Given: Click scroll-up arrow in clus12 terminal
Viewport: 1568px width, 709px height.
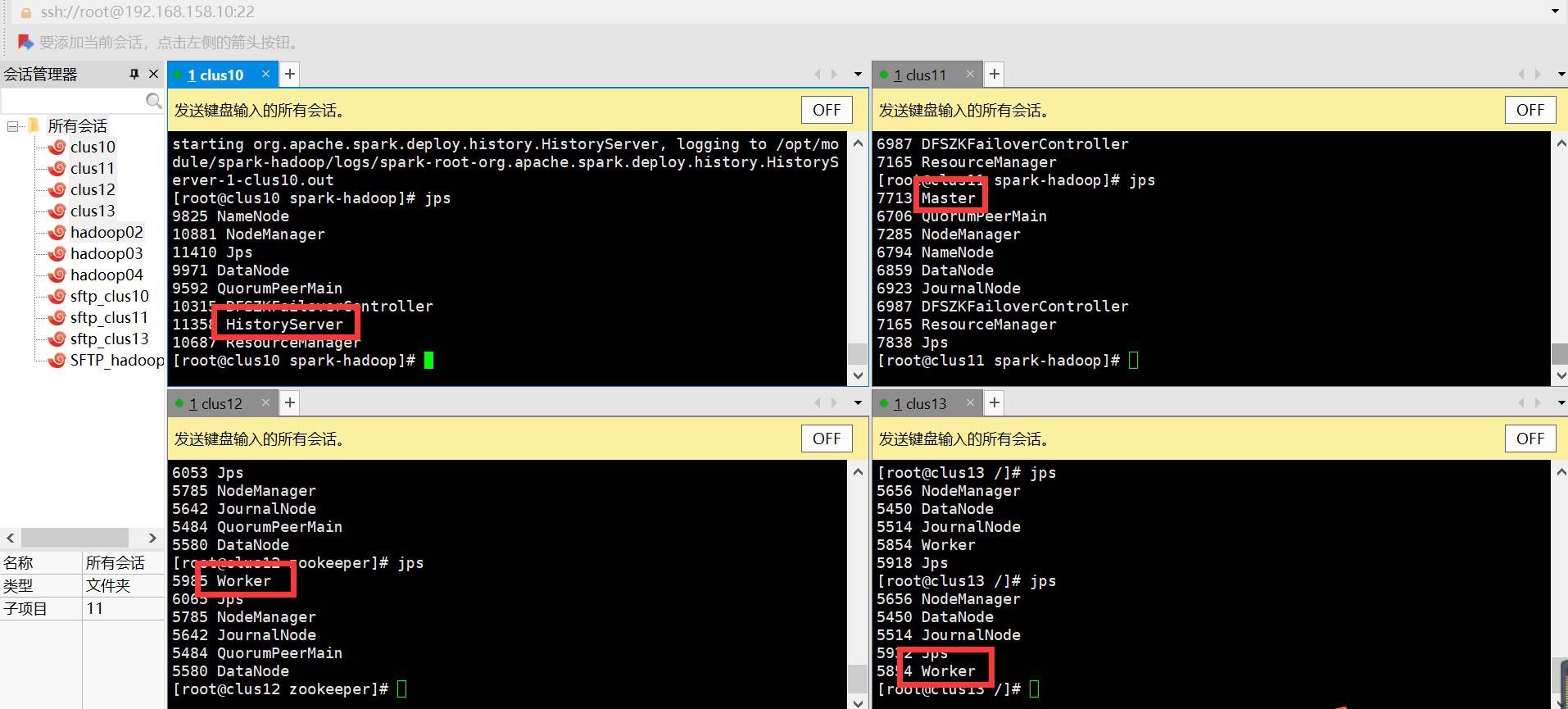Looking at the screenshot, I should tap(858, 472).
